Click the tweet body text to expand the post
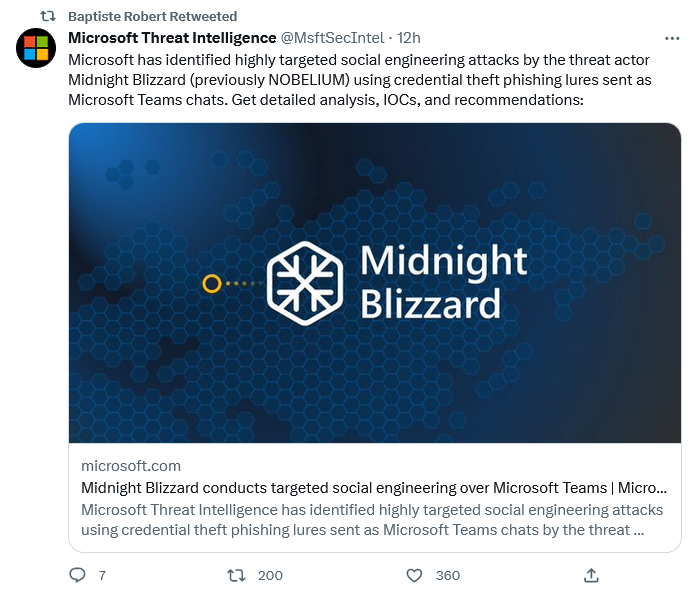The width and height of the screenshot is (698, 597). [x=360, y=80]
